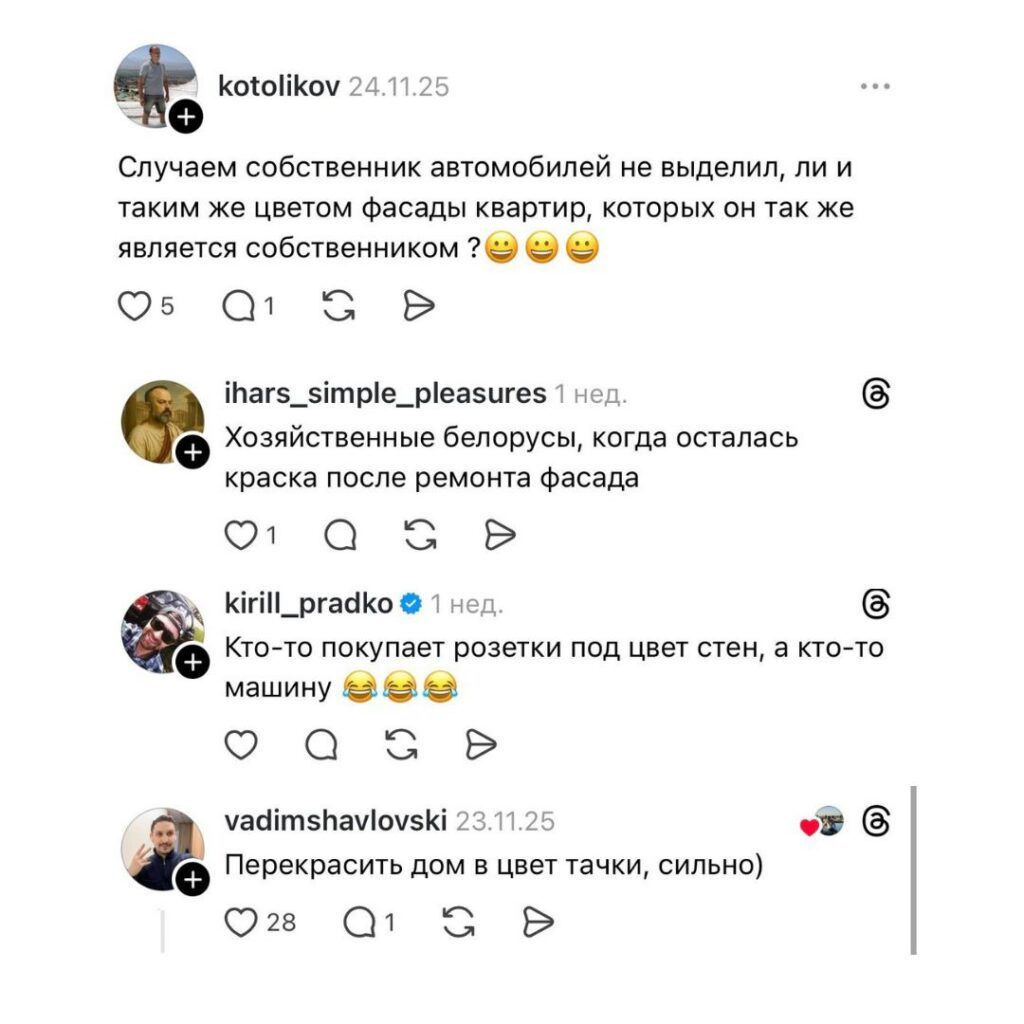Follow vadimshavlovski using the plus badge
This screenshot has height=1024, width=1024.
pyautogui.click(x=193, y=880)
